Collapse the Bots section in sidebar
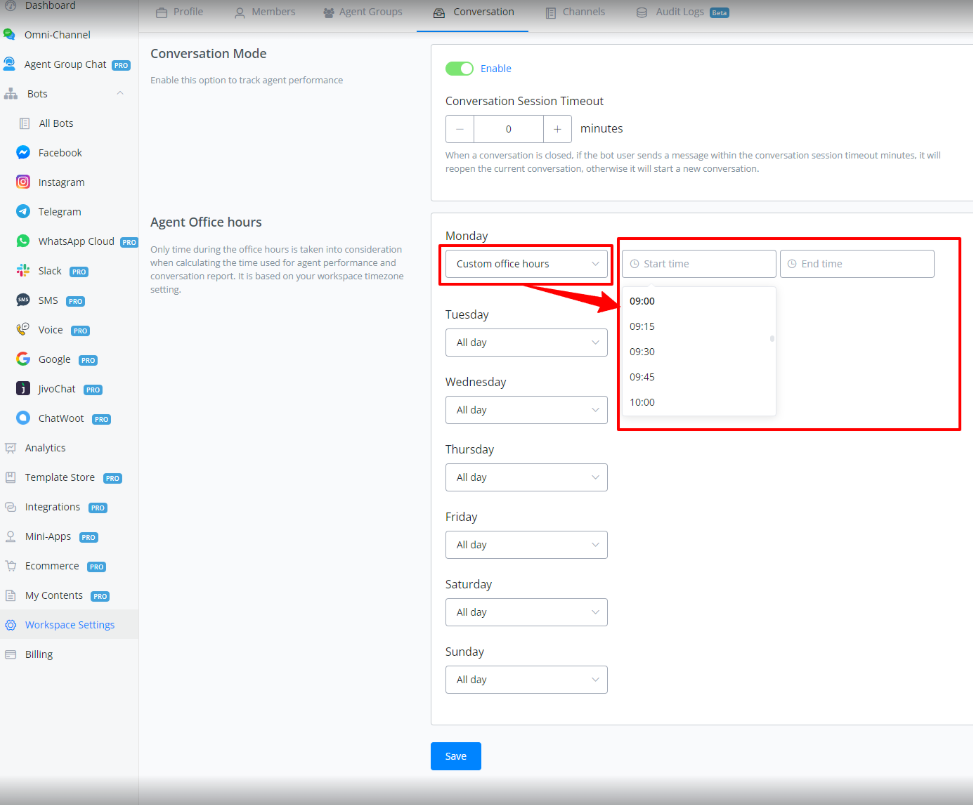The image size is (973, 805). pyautogui.click(x=120, y=94)
